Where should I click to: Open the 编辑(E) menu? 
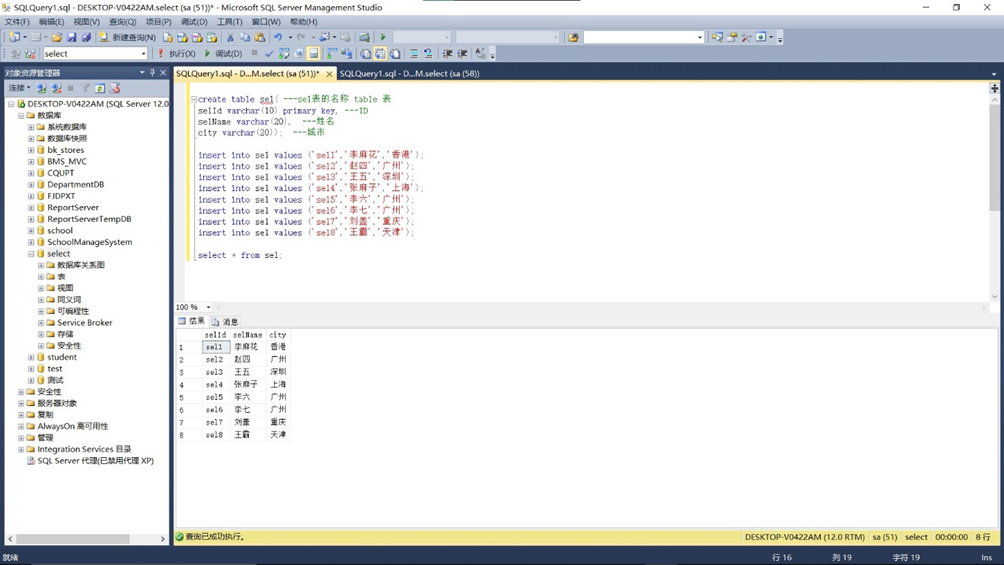point(51,22)
